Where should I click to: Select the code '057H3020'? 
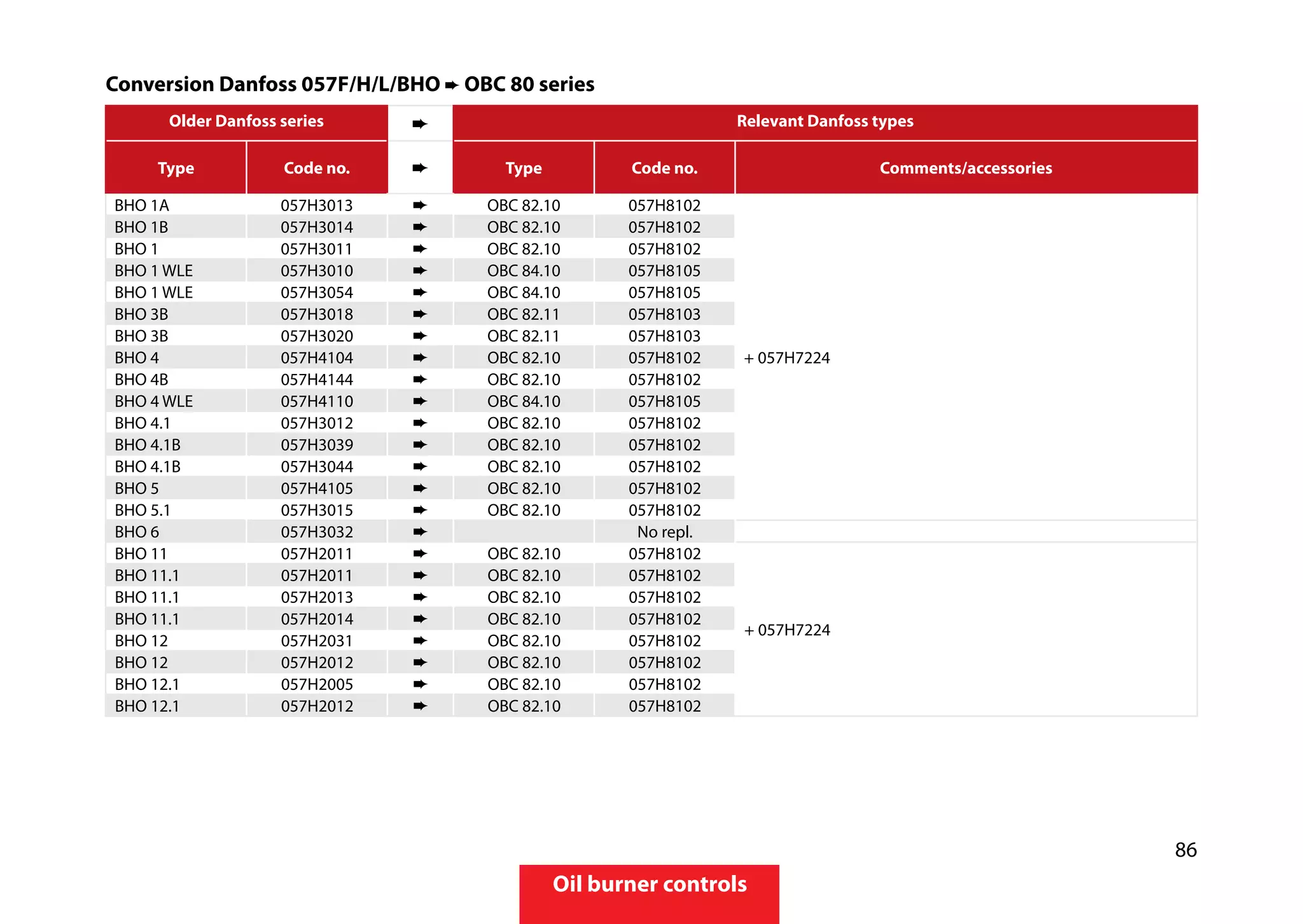point(317,336)
